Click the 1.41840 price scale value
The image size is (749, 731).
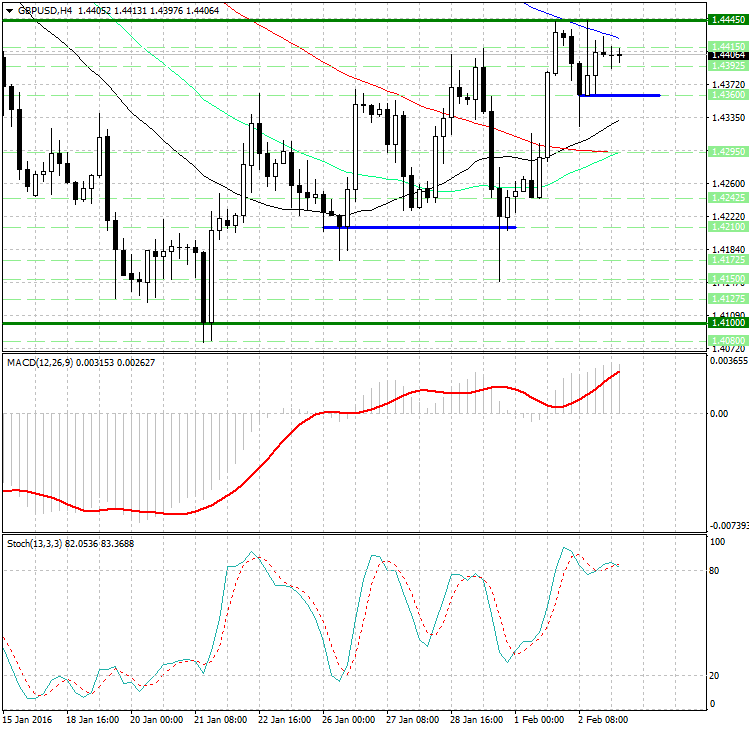click(x=728, y=249)
